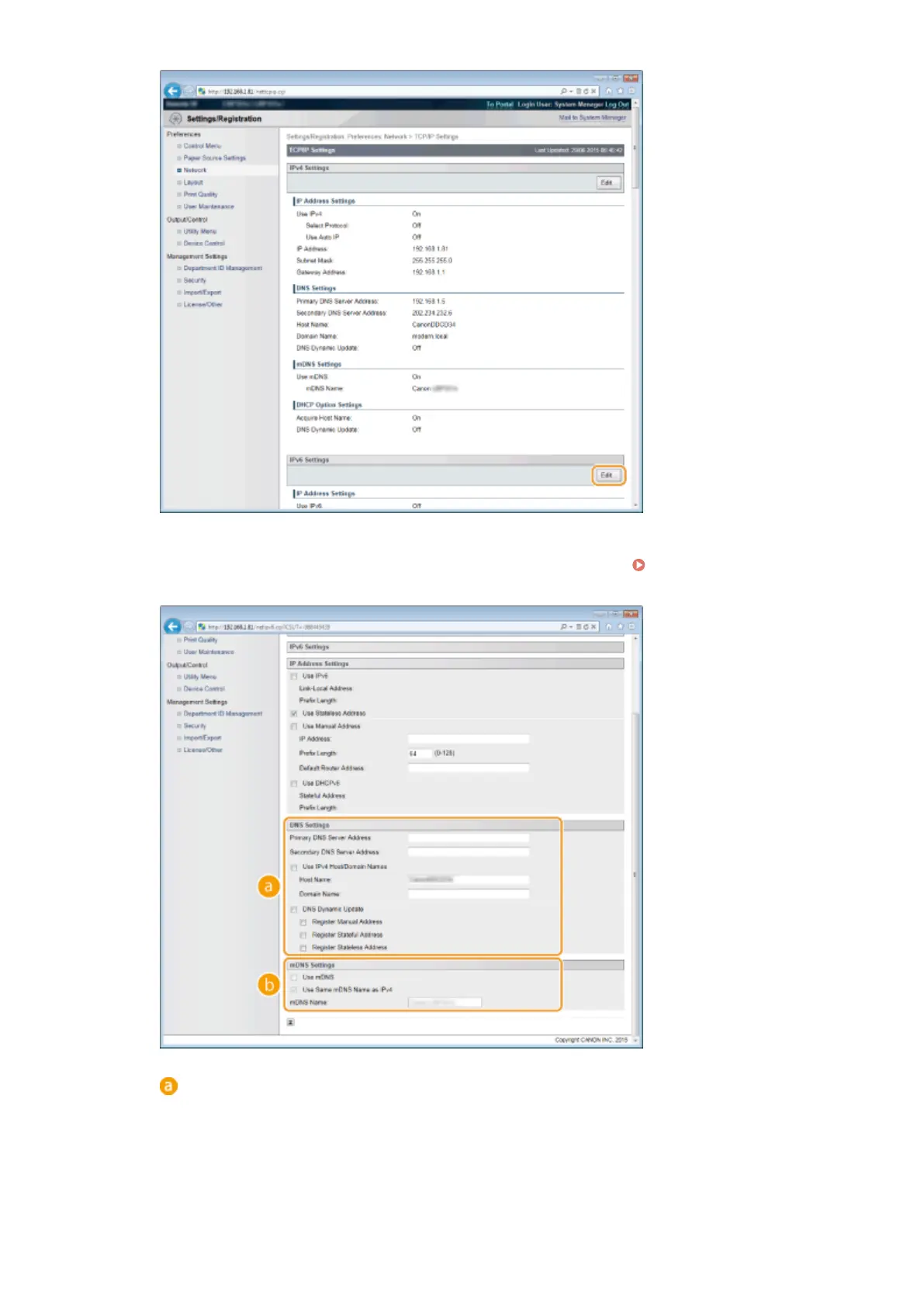Screen dimensions: 924x1307
Task: Open the To Portal link
Action: pos(500,104)
